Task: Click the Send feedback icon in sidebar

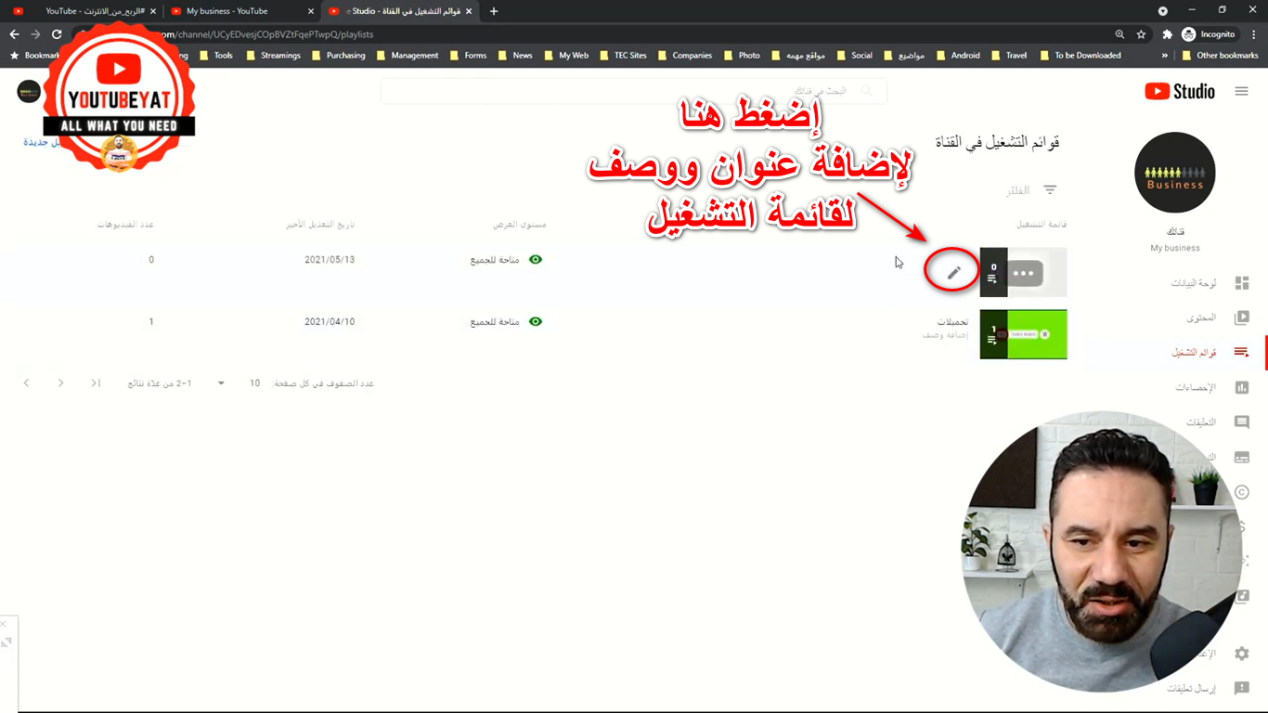Action: (1241, 688)
